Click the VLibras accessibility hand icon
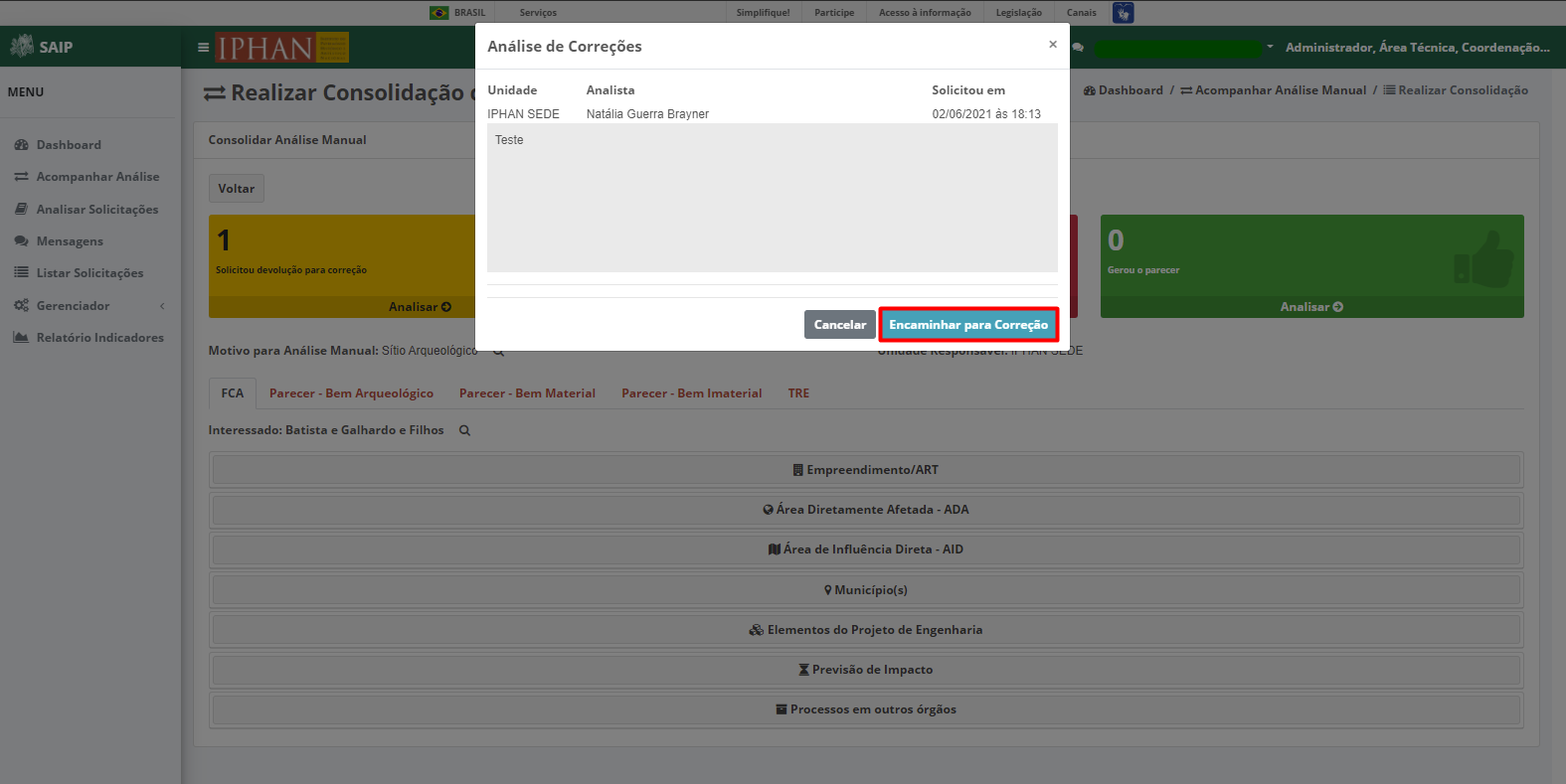 click(1124, 13)
